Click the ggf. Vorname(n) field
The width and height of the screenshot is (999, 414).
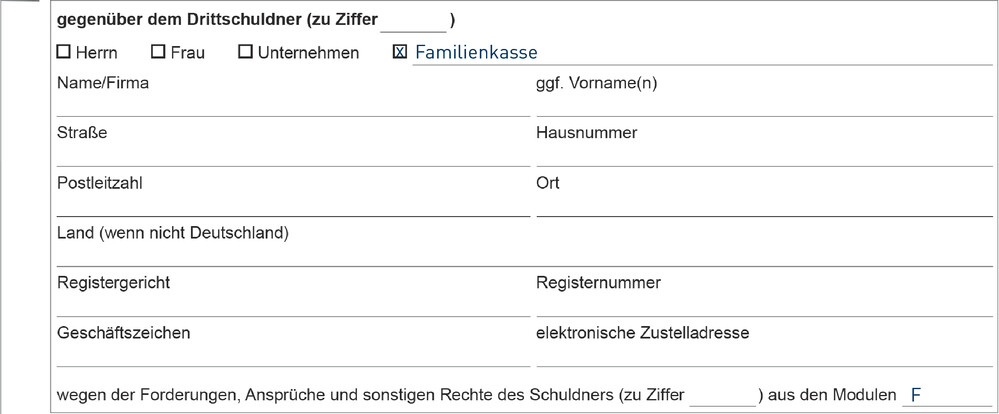[x=765, y=106]
